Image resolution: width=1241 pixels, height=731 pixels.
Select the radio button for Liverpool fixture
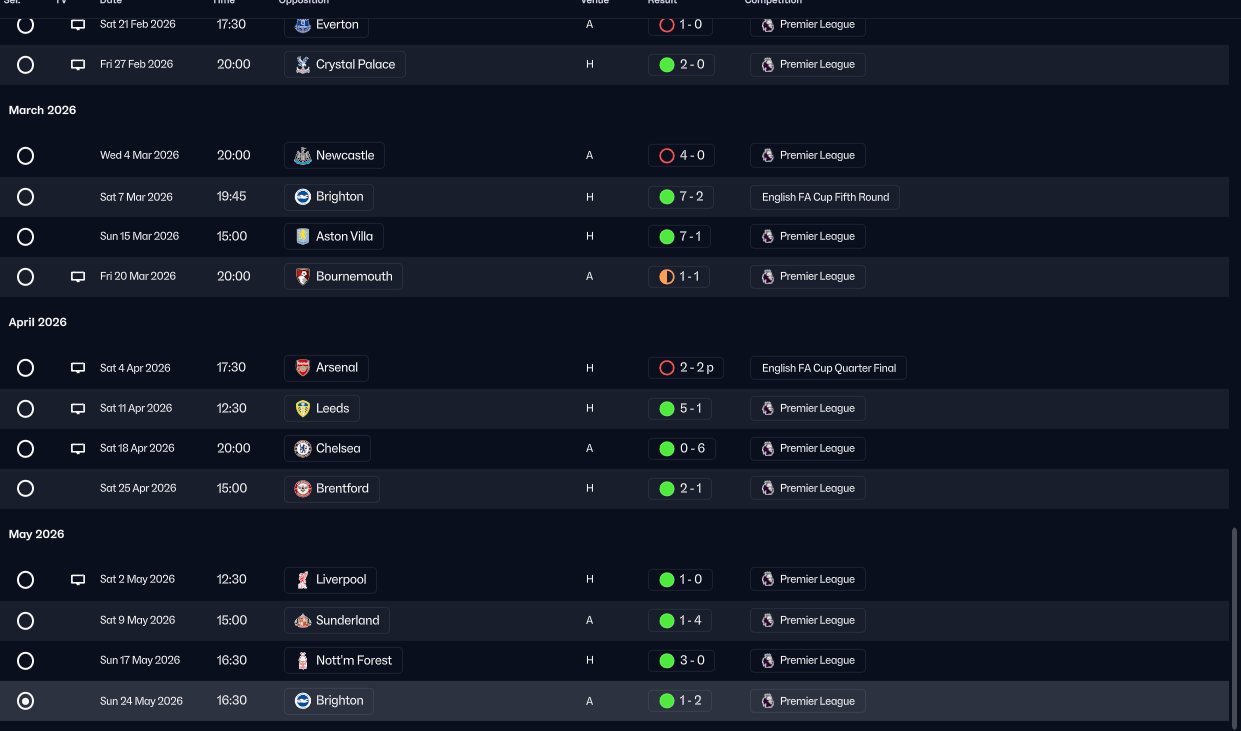click(x=26, y=580)
